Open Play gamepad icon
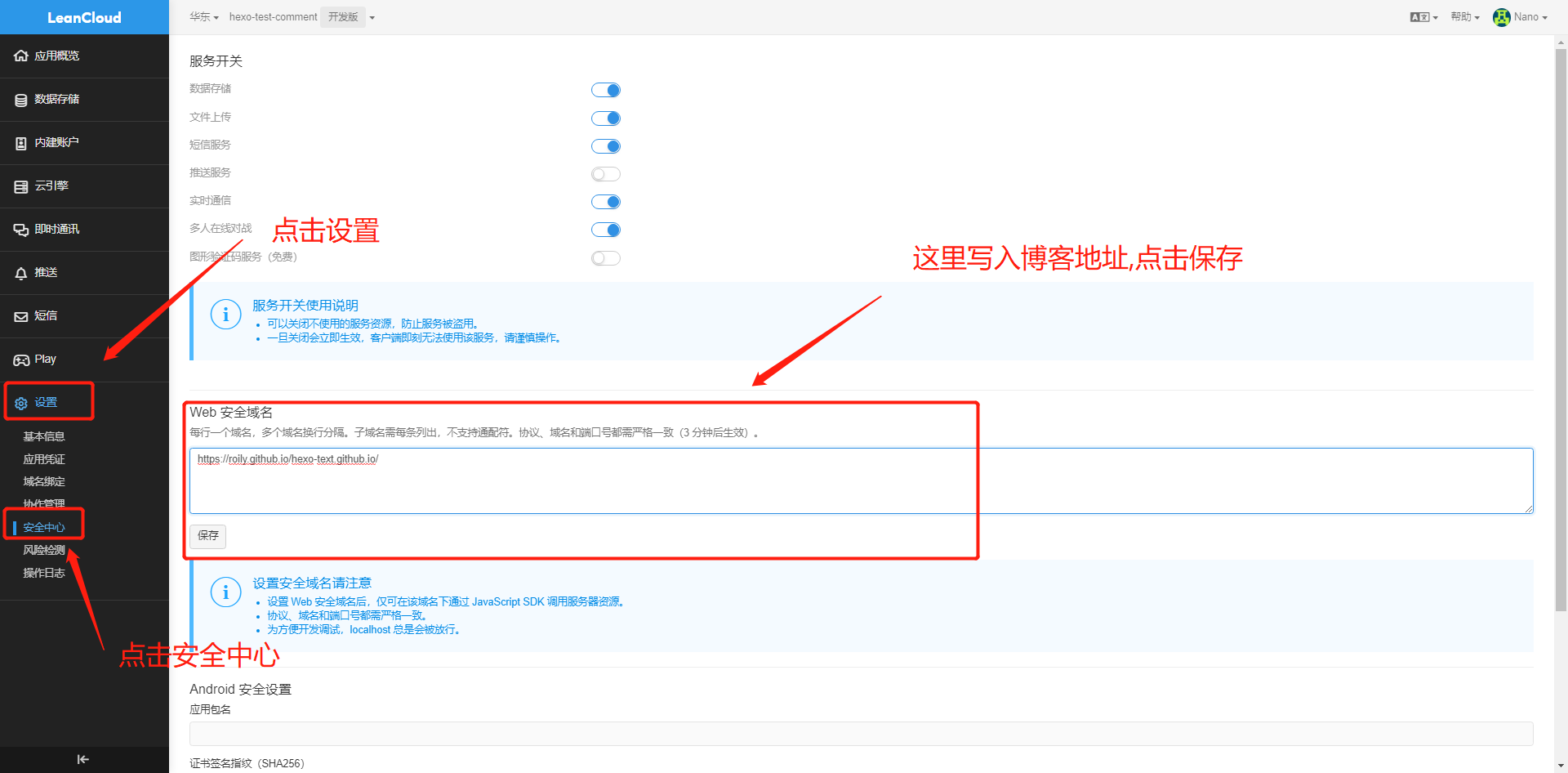The height and width of the screenshot is (773, 1568). pyautogui.click(x=21, y=360)
